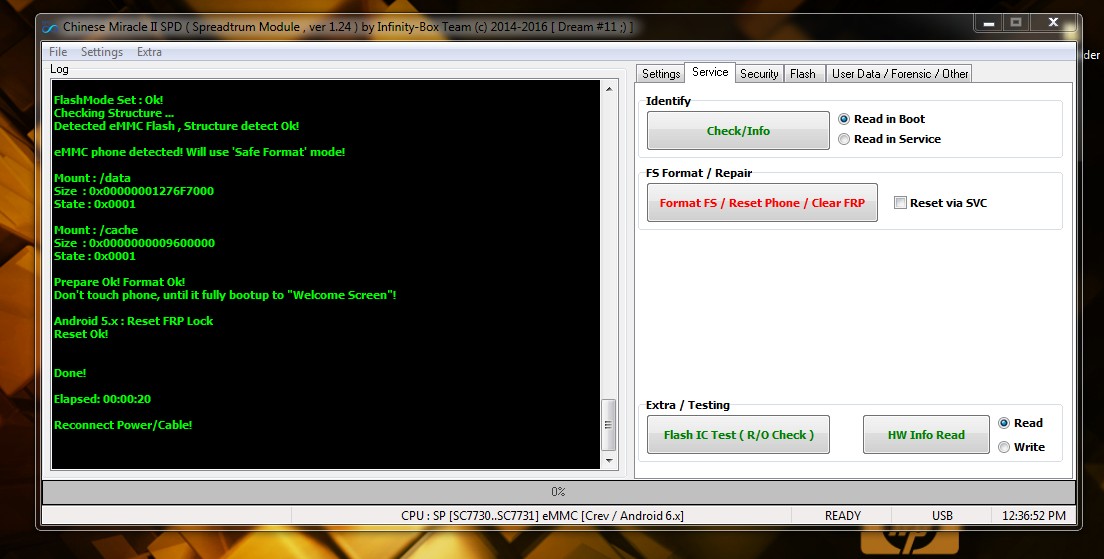The height and width of the screenshot is (559, 1104).
Task: Click CPU info in status bar
Action: click(541, 515)
